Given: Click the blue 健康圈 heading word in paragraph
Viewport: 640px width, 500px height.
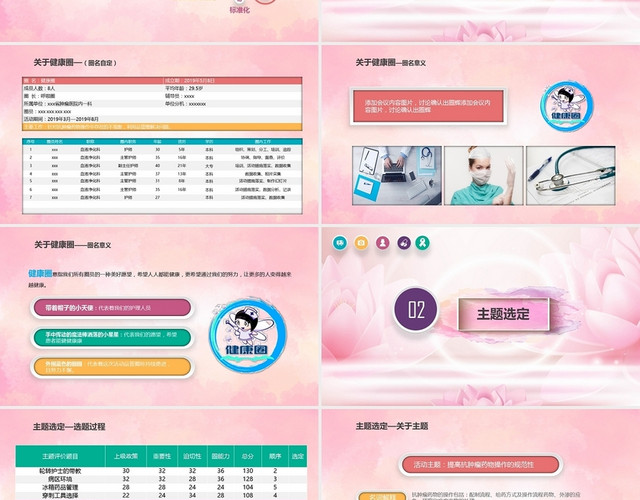Looking at the screenshot, I should coord(40,273).
